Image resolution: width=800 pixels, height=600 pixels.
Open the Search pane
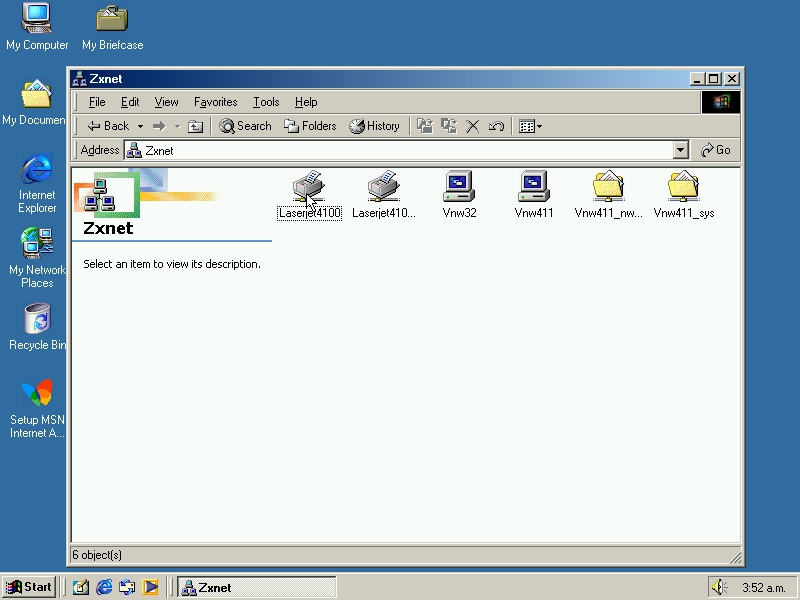tap(245, 126)
